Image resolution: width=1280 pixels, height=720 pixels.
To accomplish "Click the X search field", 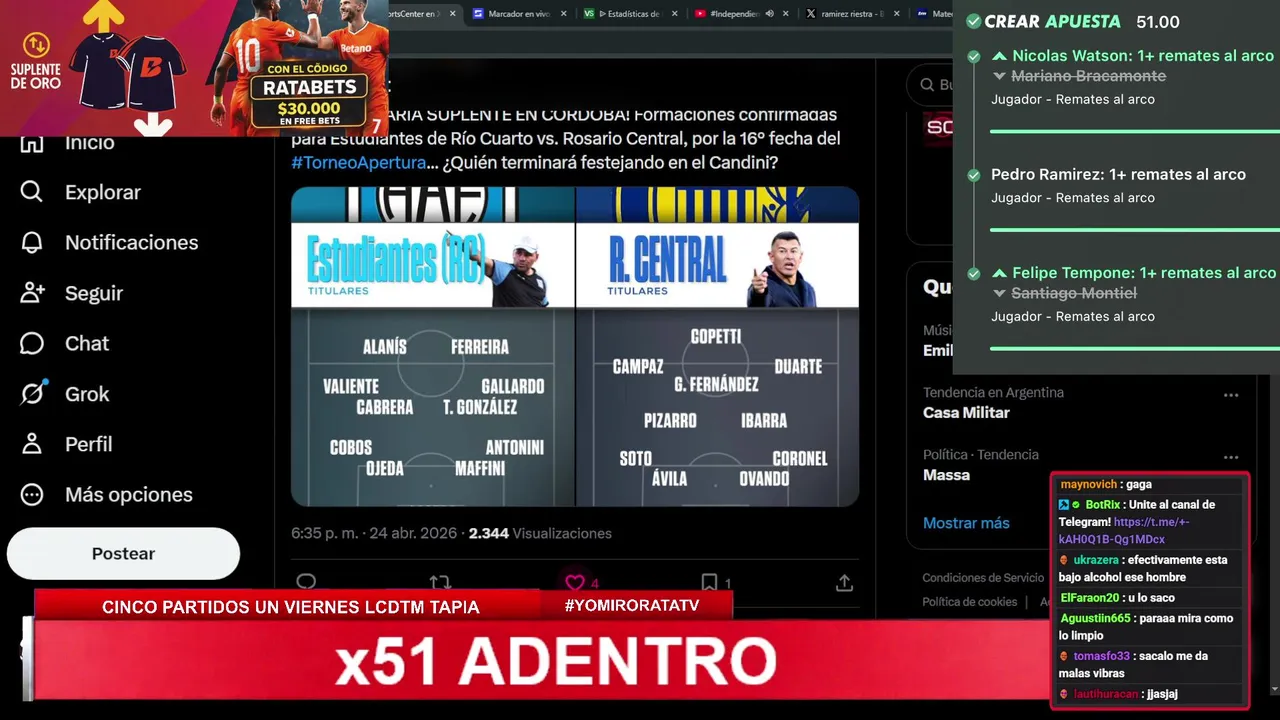I will (930, 85).
